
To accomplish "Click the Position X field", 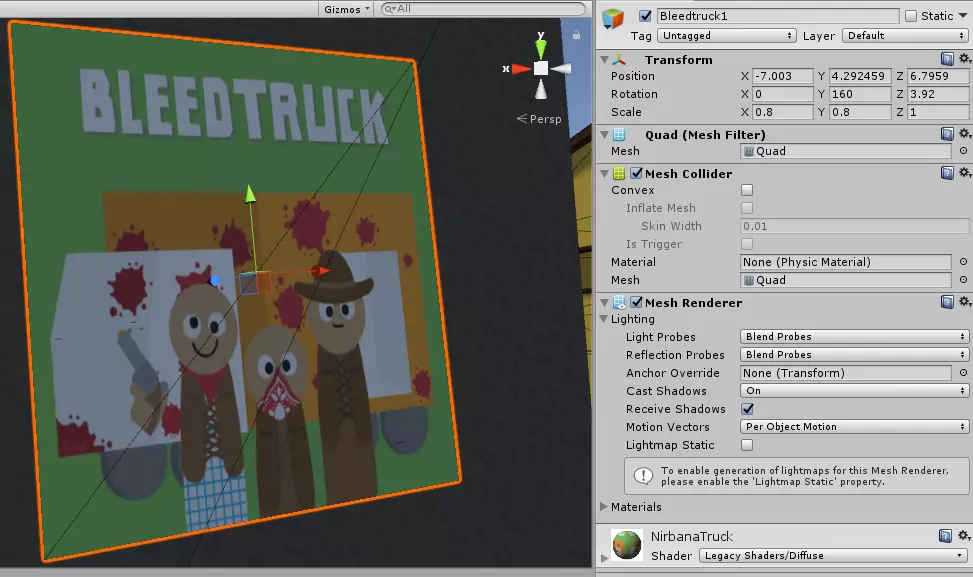I will pos(782,76).
